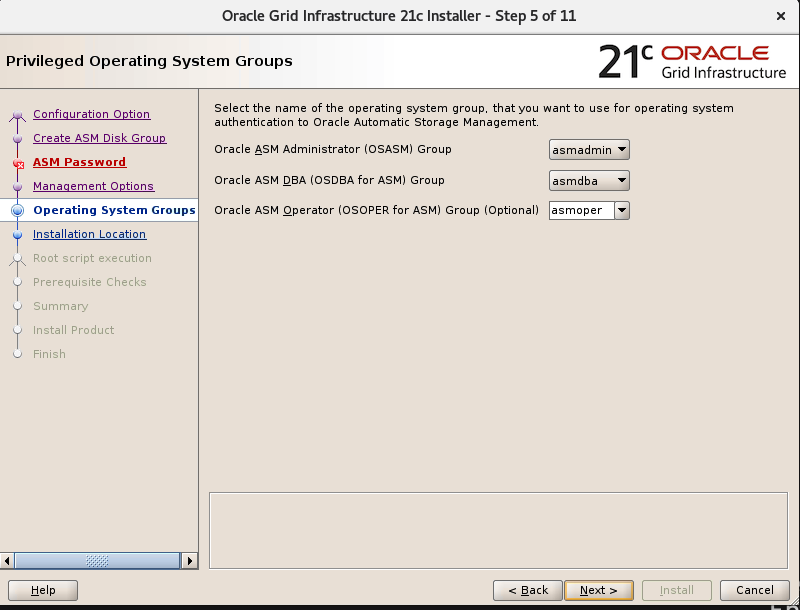Open Help for this installer step
800x610 pixels.
[x=42, y=590]
